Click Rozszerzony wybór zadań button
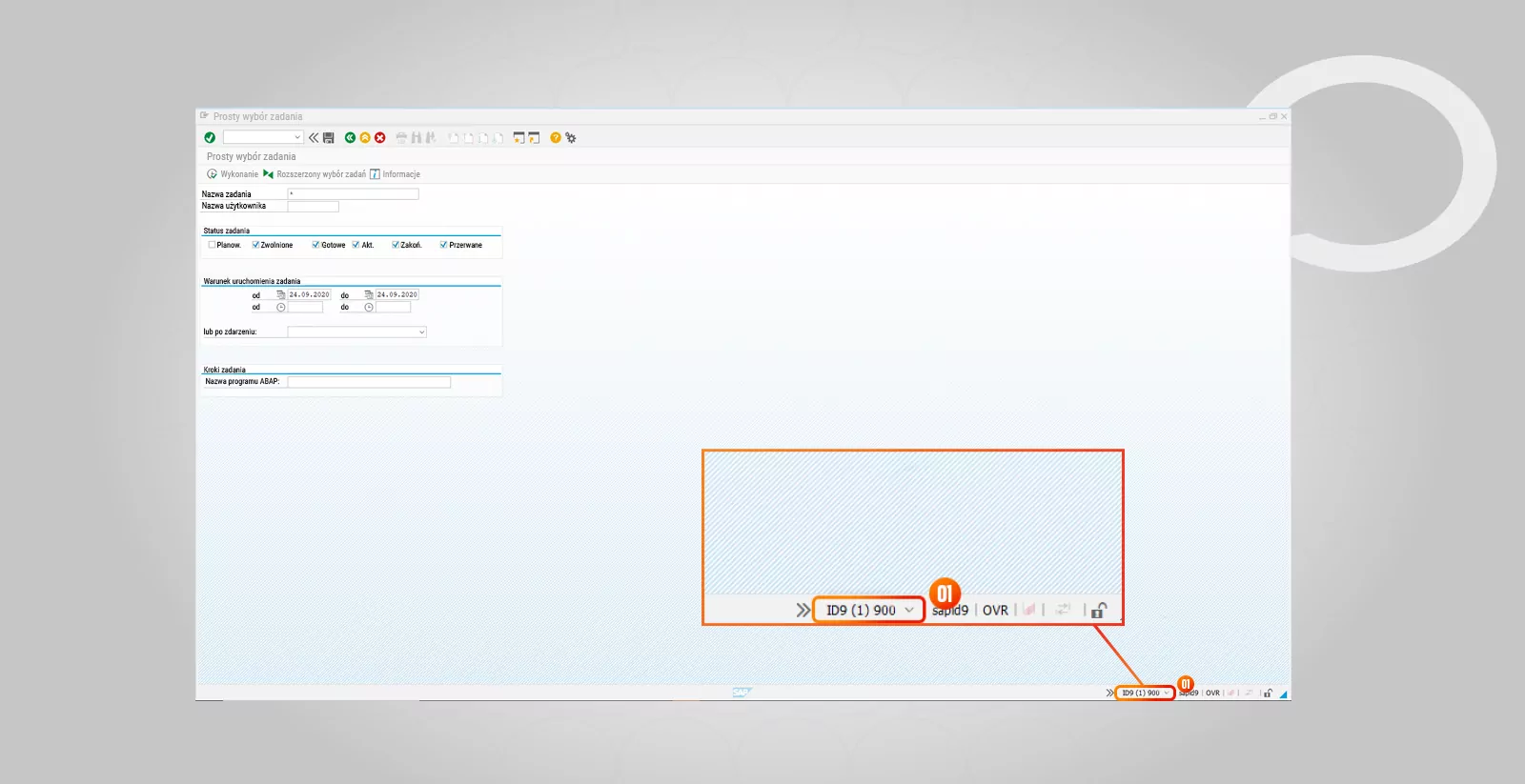Viewport: 1525px width, 784px height. point(315,174)
